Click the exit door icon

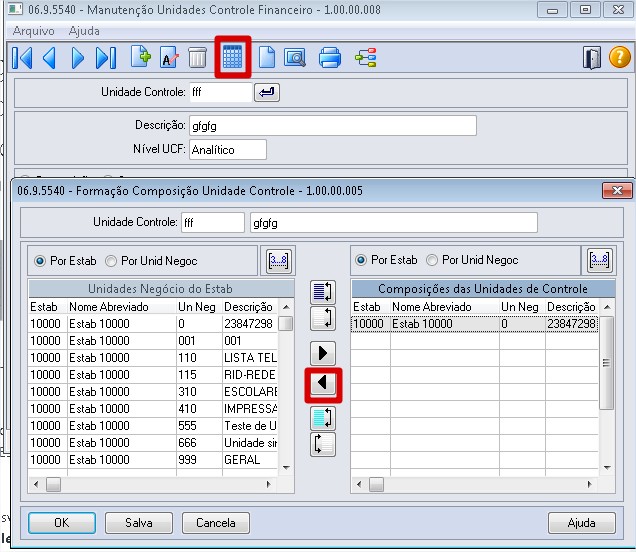[592, 58]
